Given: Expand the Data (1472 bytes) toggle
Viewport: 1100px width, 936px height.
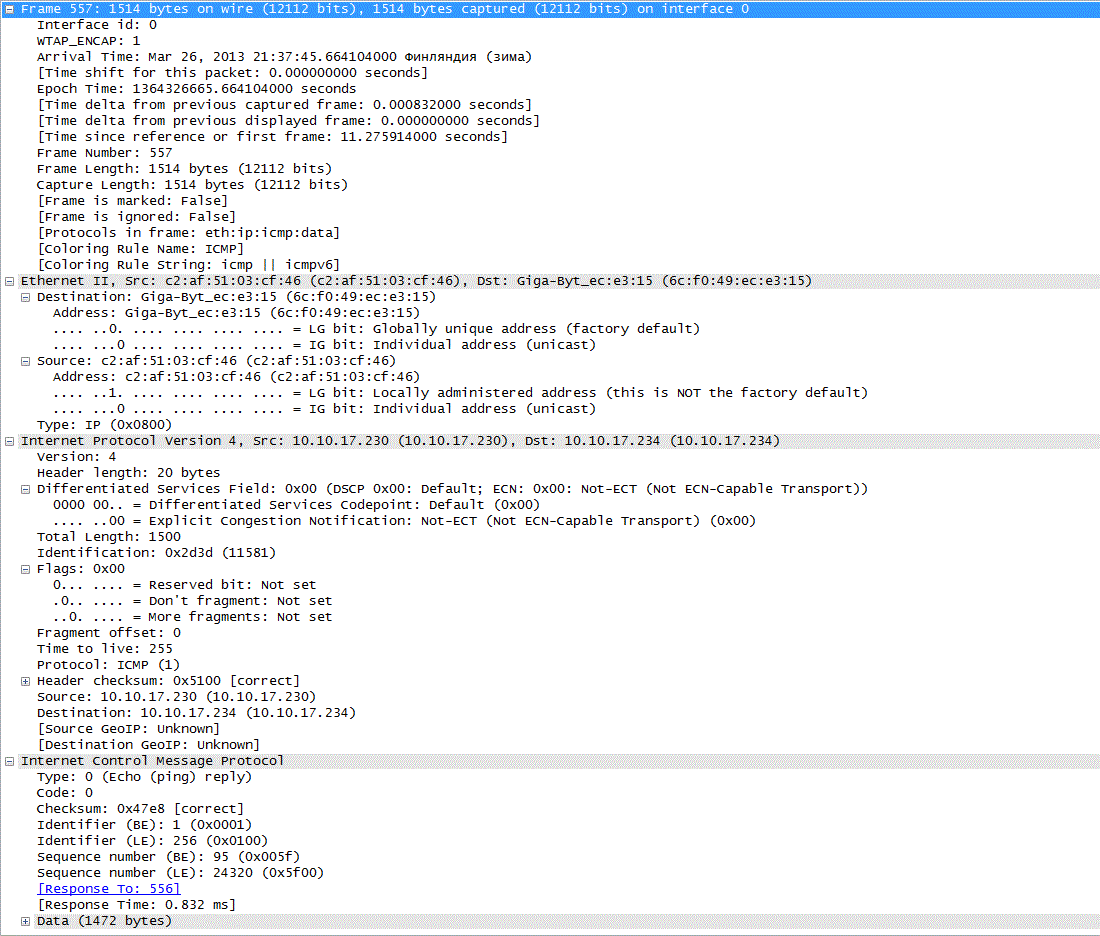Looking at the screenshot, I should (25, 921).
